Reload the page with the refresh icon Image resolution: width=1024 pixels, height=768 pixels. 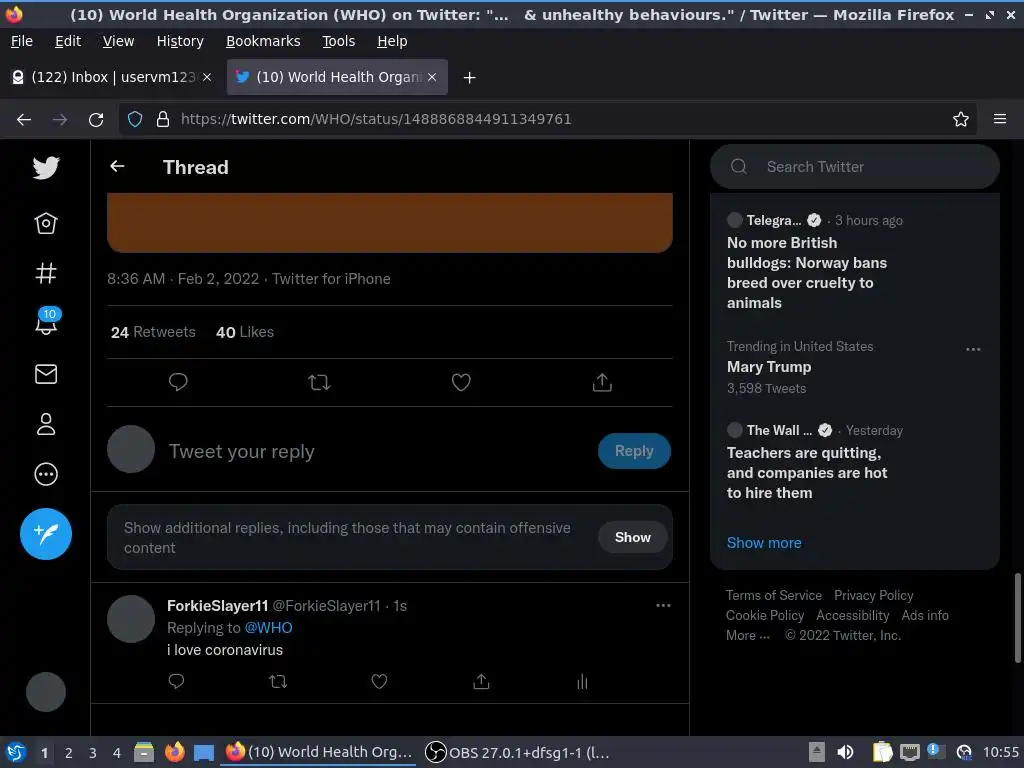click(x=96, y=119)
